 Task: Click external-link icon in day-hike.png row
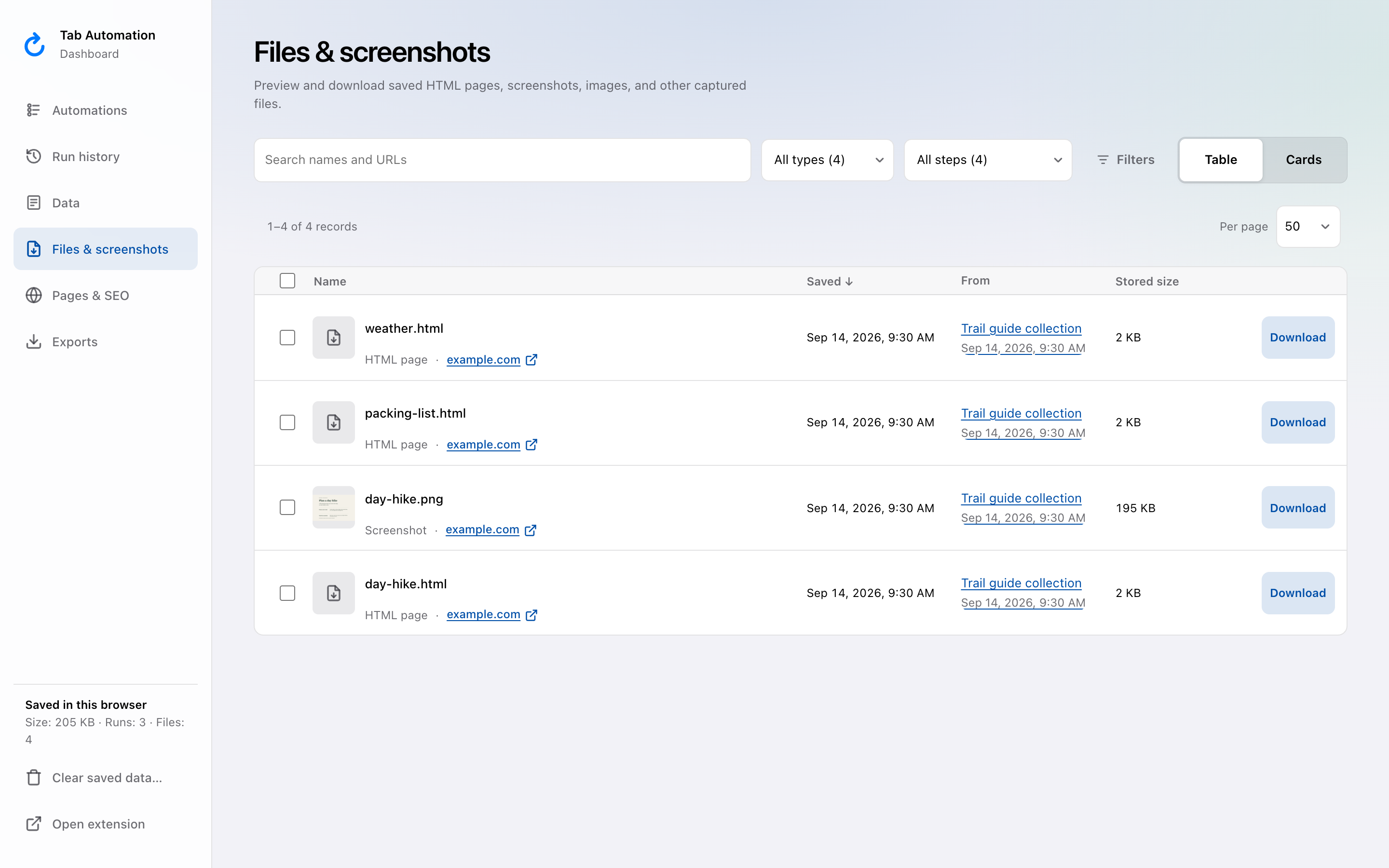pos(531,530)
